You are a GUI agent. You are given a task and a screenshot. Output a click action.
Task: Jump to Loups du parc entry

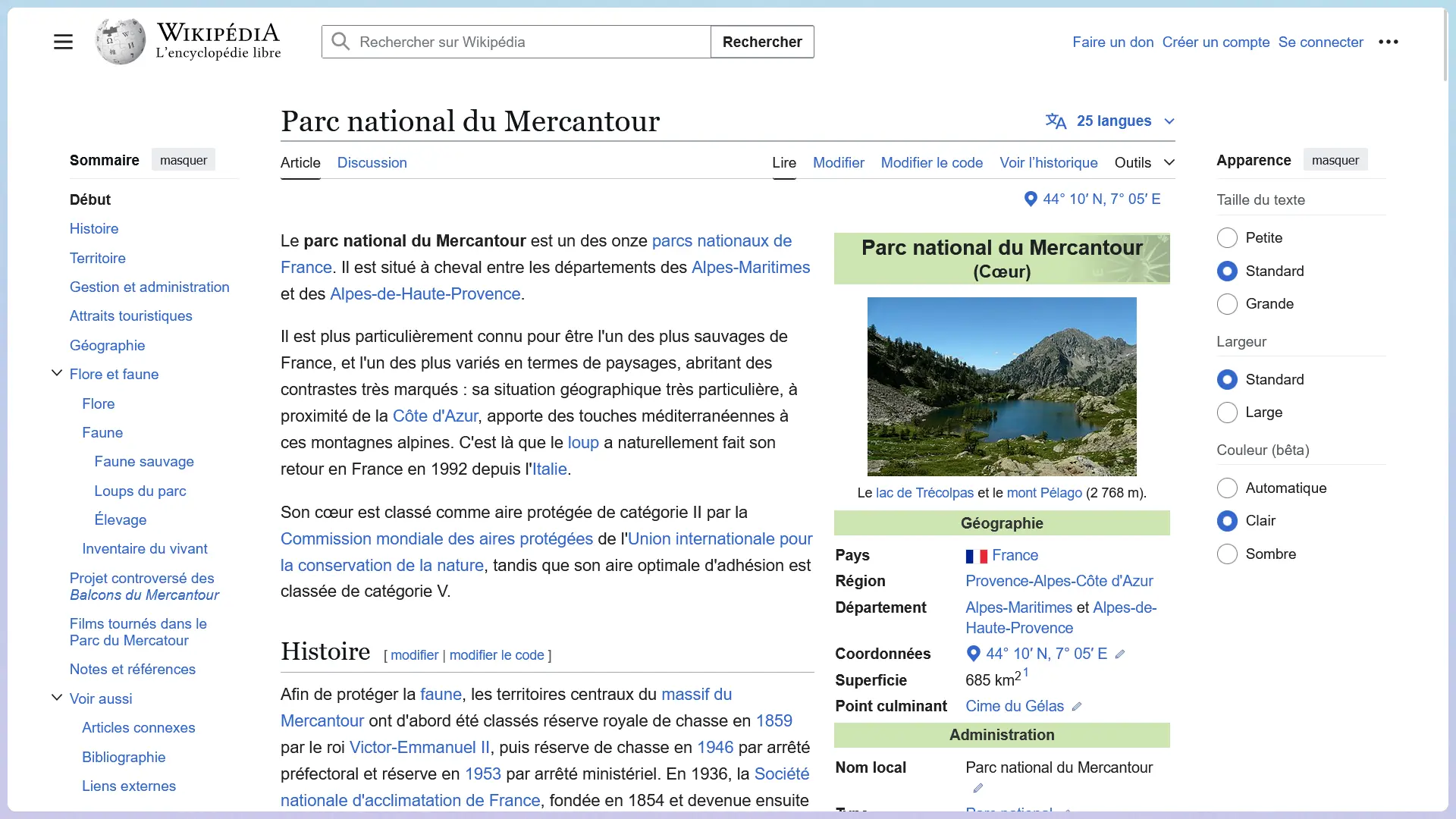pos(140,491)
